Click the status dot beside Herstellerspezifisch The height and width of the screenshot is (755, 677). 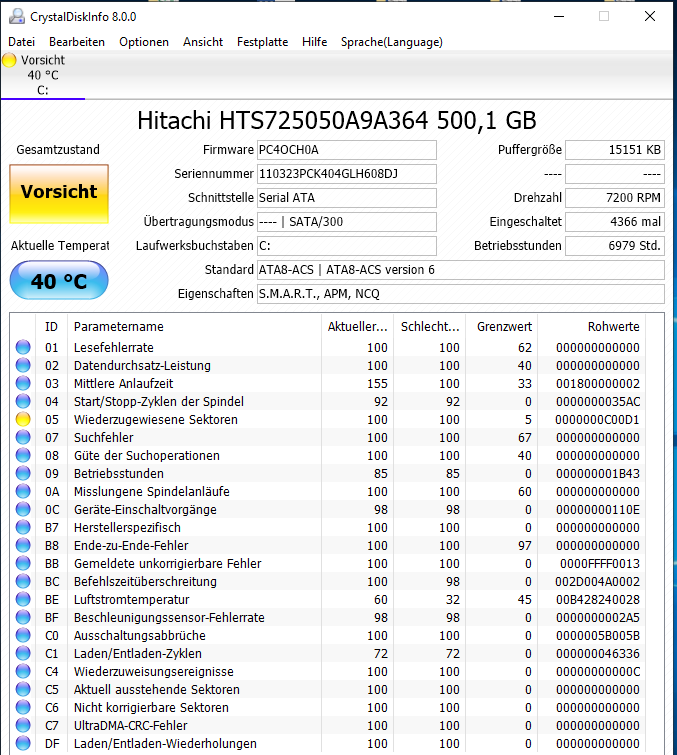[23, 527]
